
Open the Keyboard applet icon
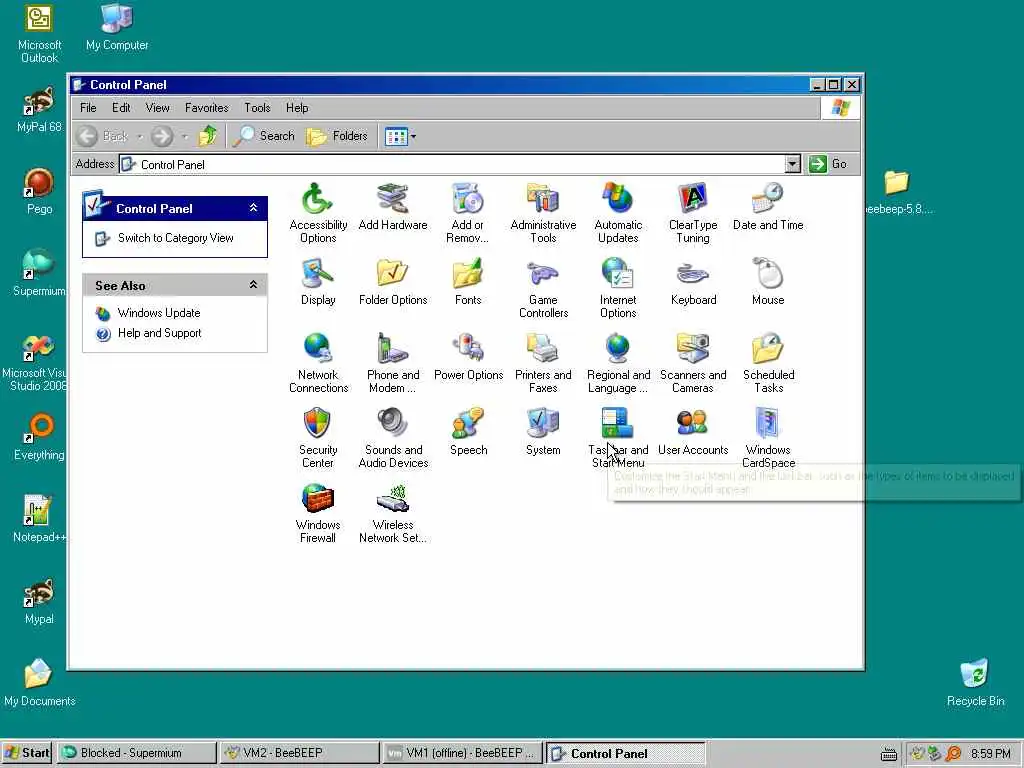693,281
